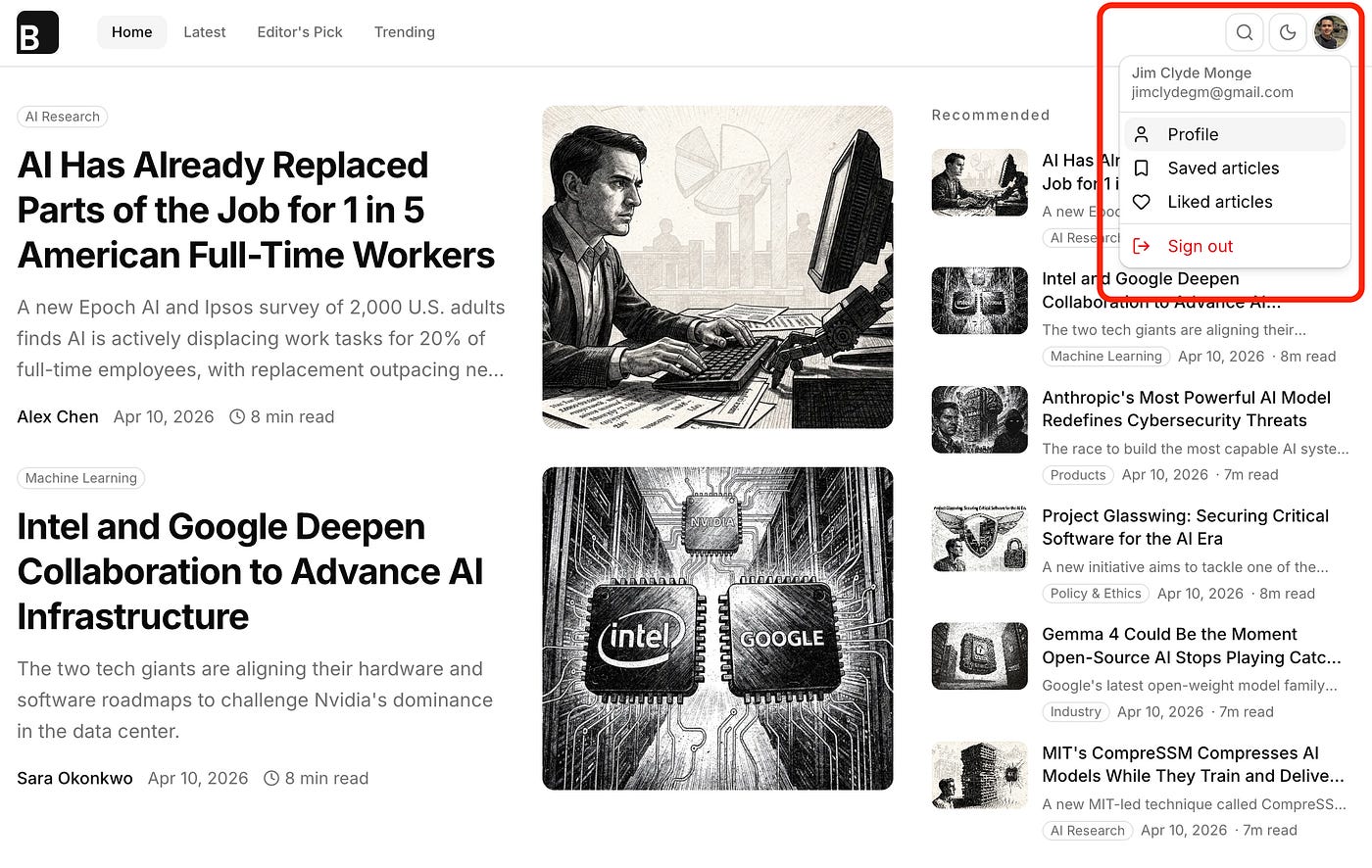Click the red sign-out arrow icon
Screen dimensions: 1372x868
point(1141,246)
